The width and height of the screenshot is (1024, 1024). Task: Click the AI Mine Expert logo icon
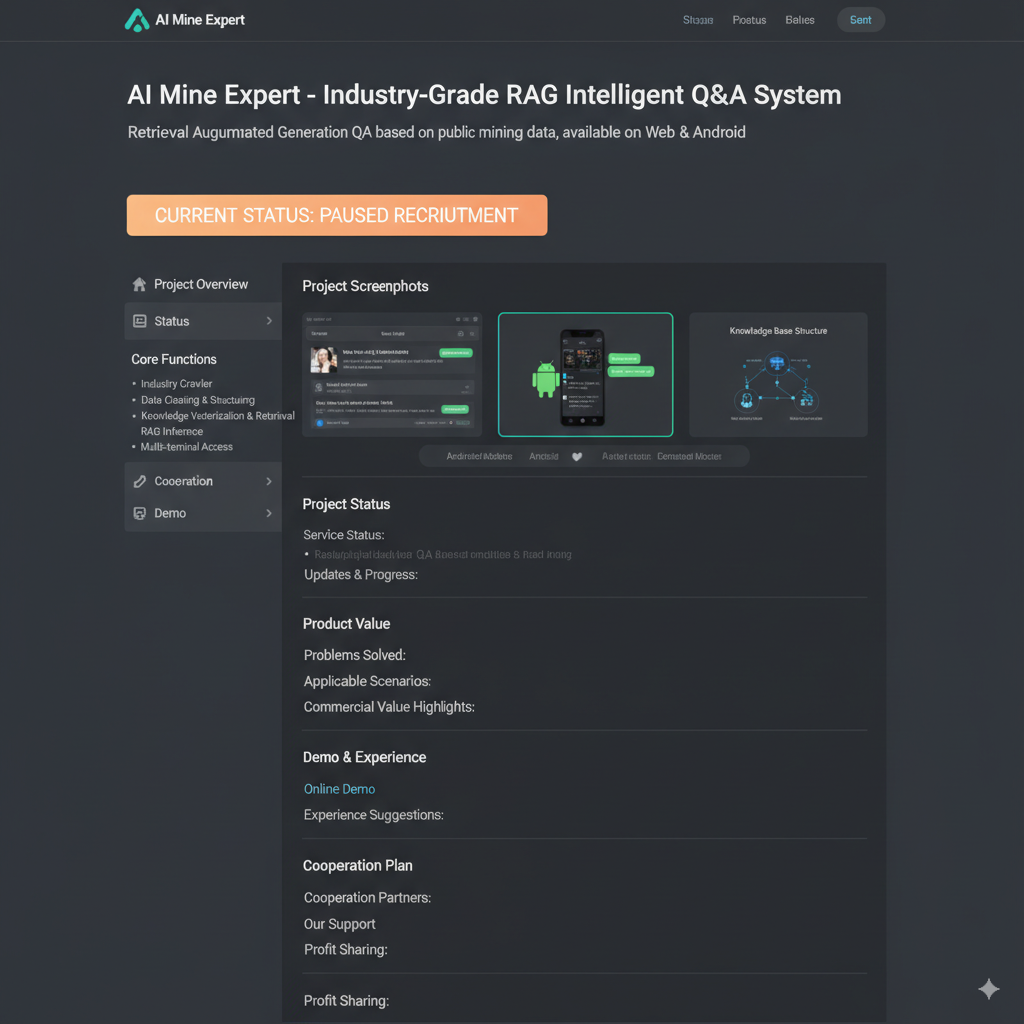point(136,20)
